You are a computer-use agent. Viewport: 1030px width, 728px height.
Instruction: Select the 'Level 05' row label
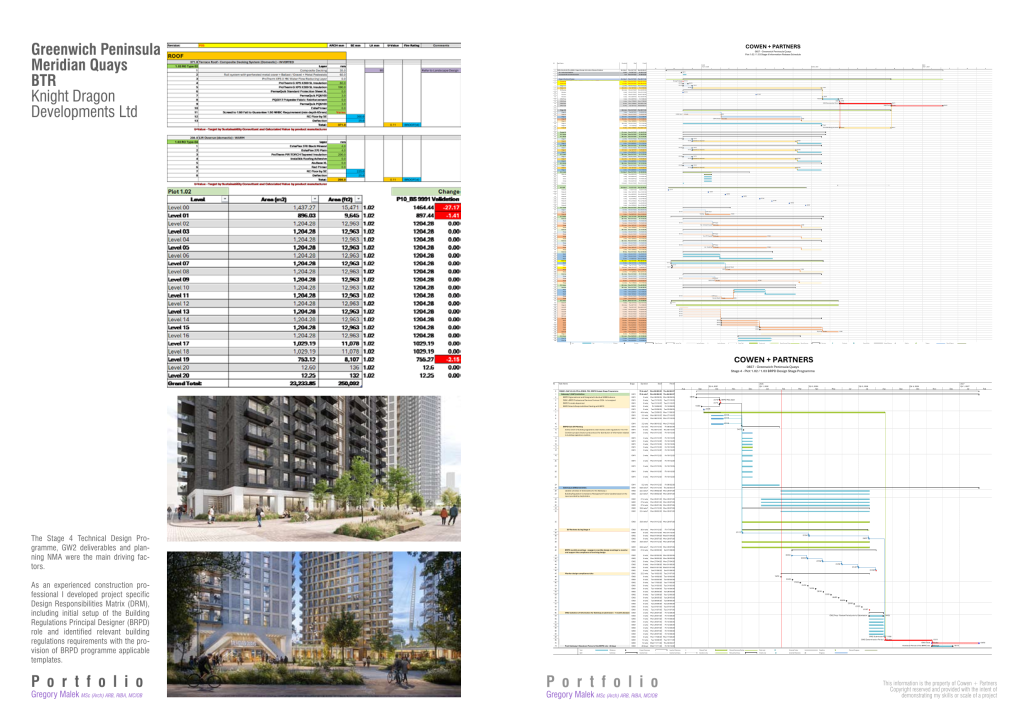point(179,248)
